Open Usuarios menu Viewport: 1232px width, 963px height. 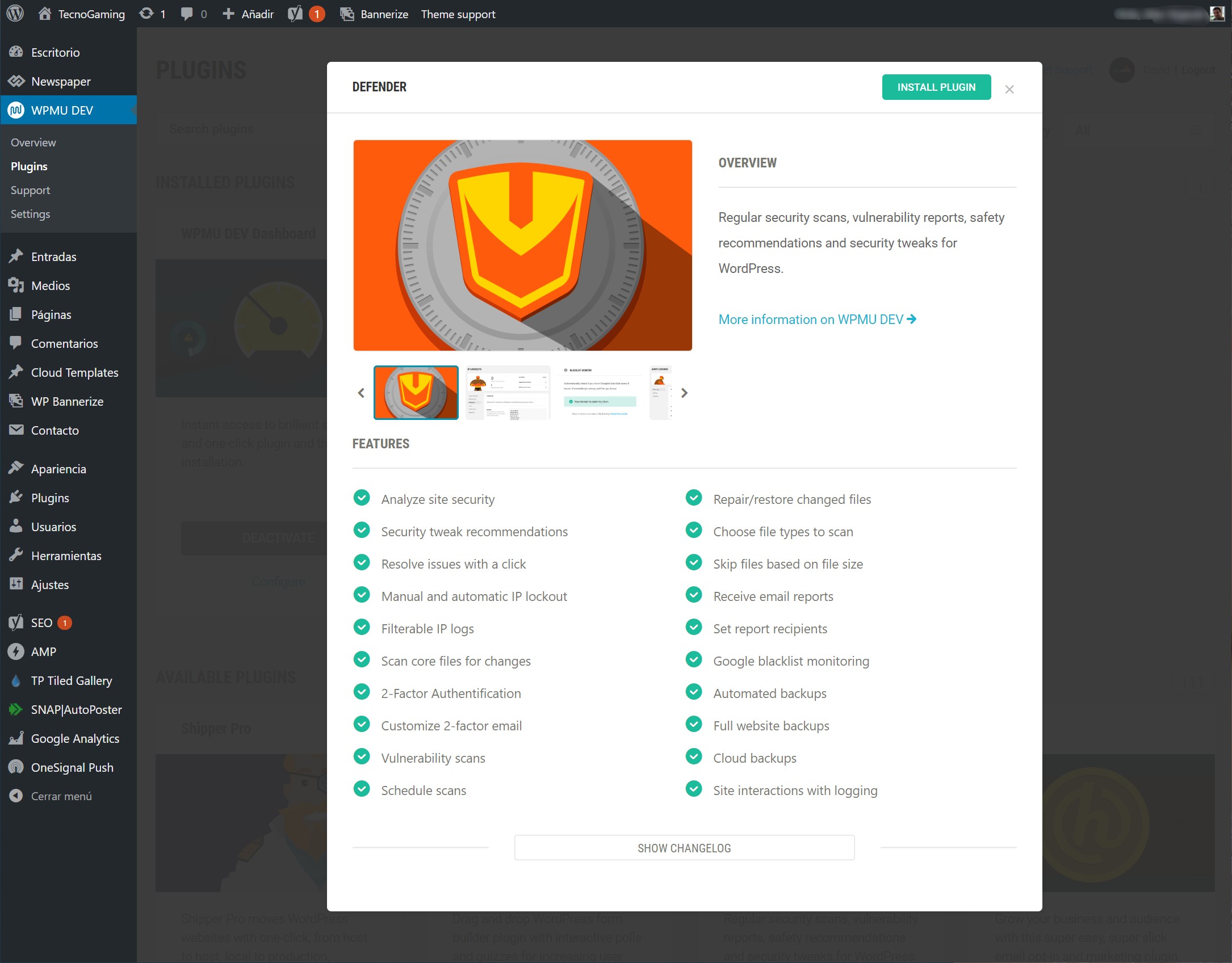tap(68, 527)
